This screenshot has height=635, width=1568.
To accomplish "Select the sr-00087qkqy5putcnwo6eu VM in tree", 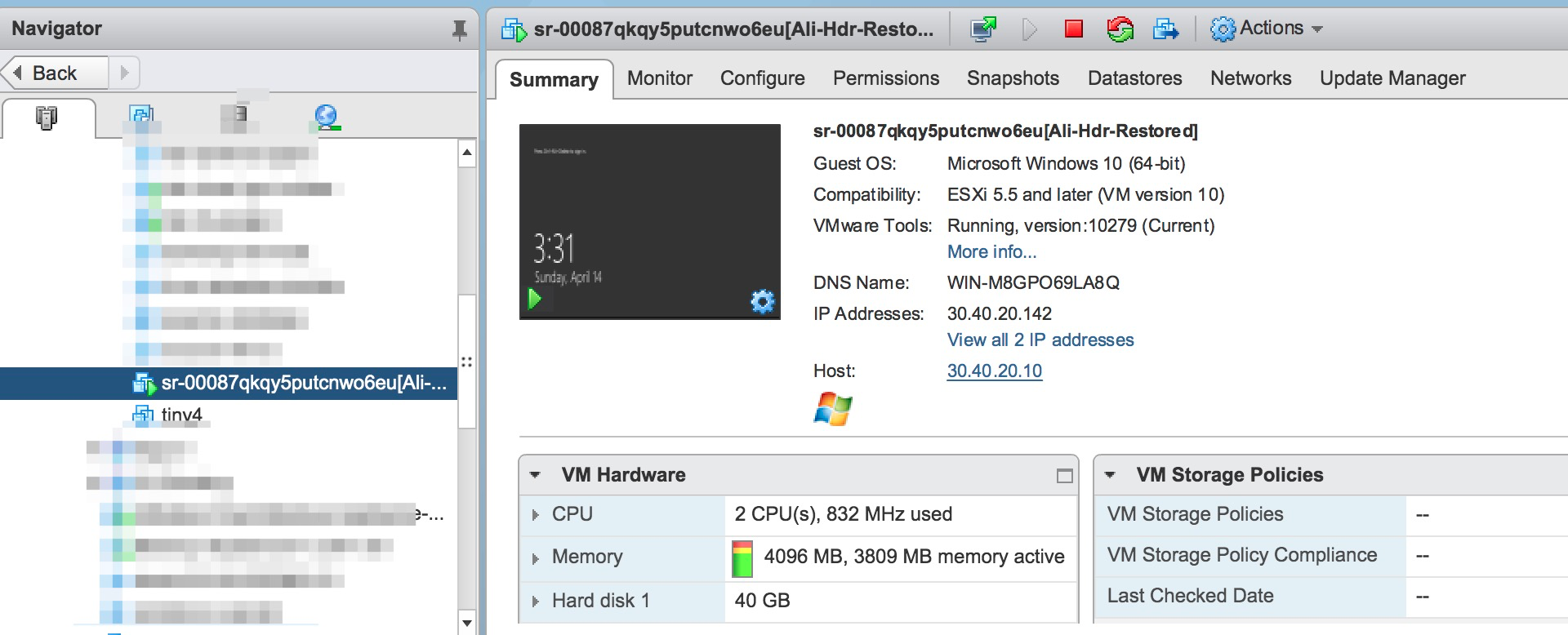I will pyautogui.click(x=229, y=383).
